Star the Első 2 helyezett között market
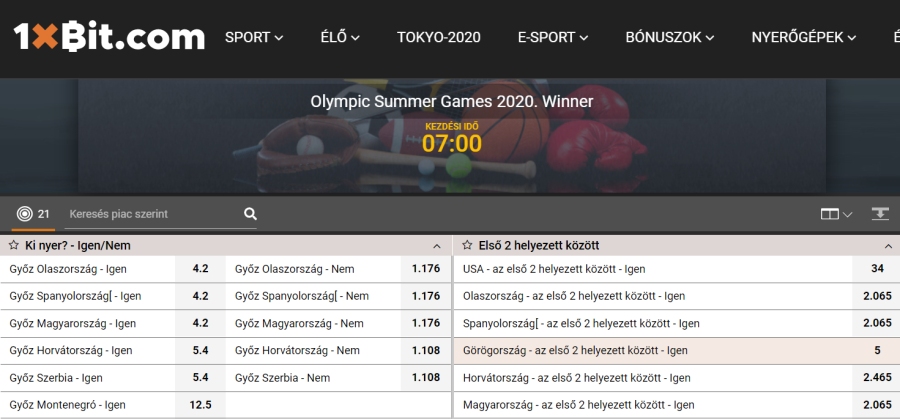The height and width of the screenshot is (419, 900). pyautogui.click(x=467, y=246)
